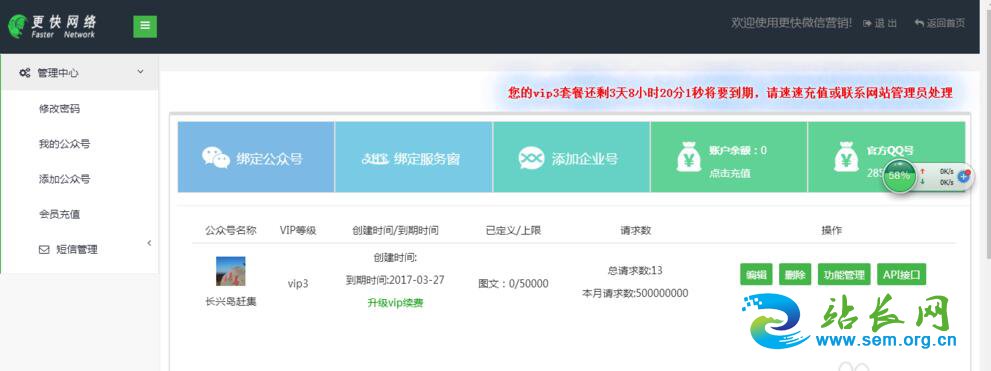Screen dimensions: 991x371
Task: Click the 绑定服务窗 tile
Action: point(413,157)
